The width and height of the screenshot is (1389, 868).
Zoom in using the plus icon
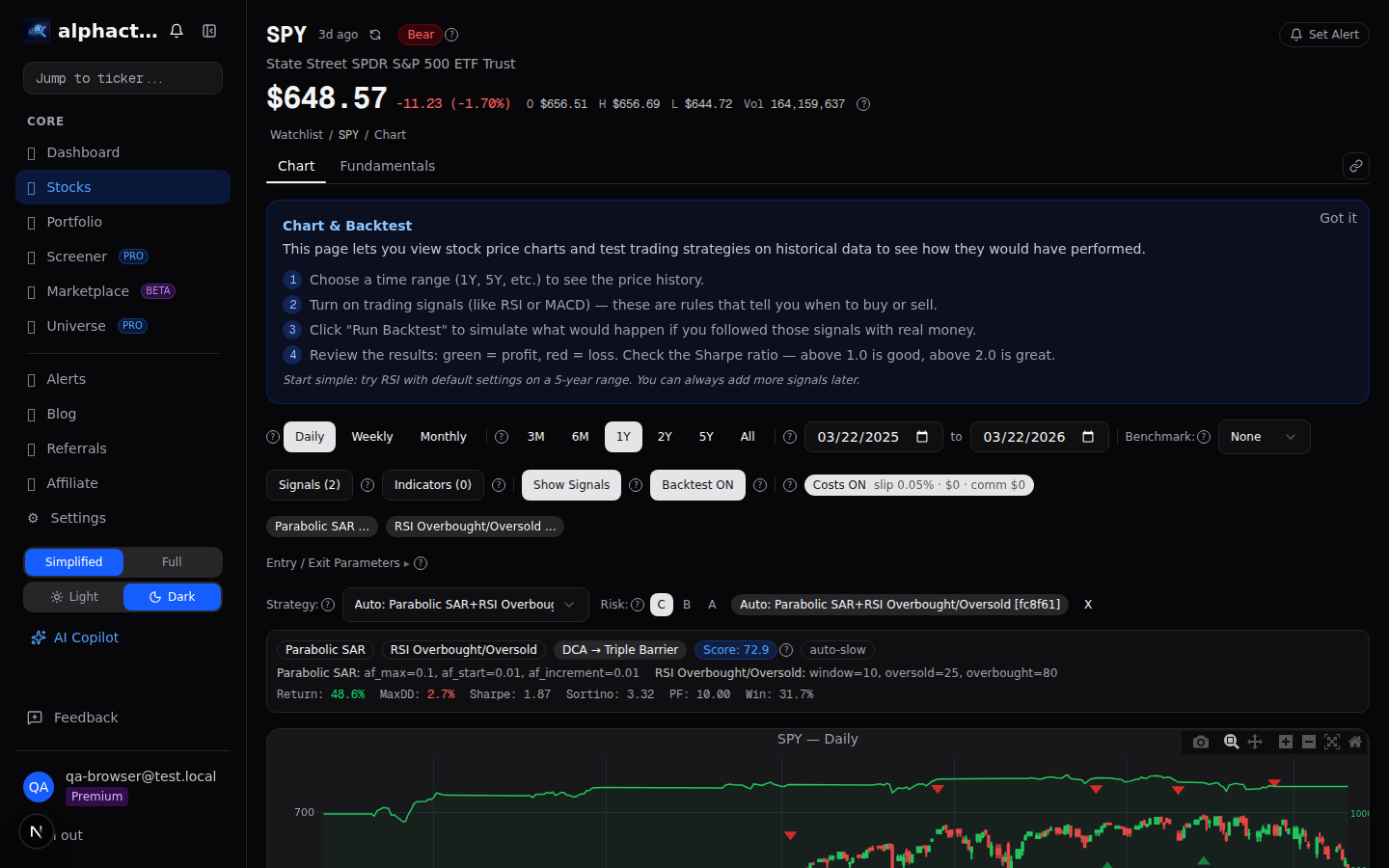[1286, 742]
